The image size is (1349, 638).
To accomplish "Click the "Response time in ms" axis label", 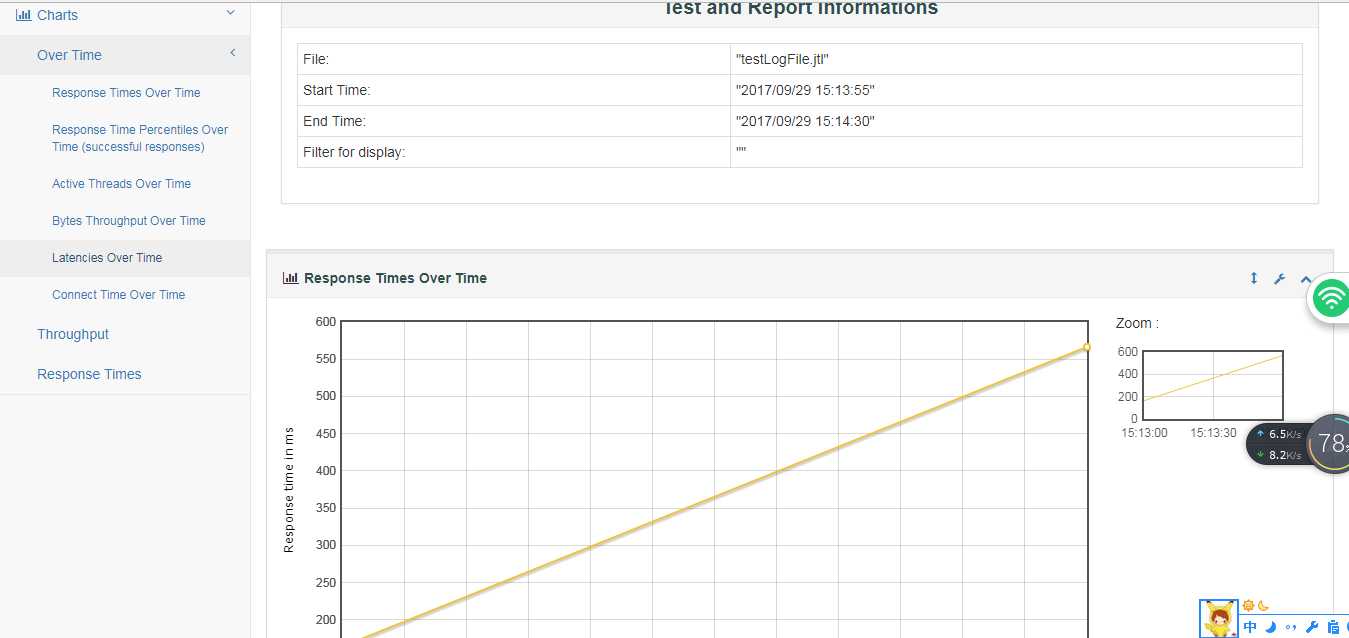I will click(289, 489).
